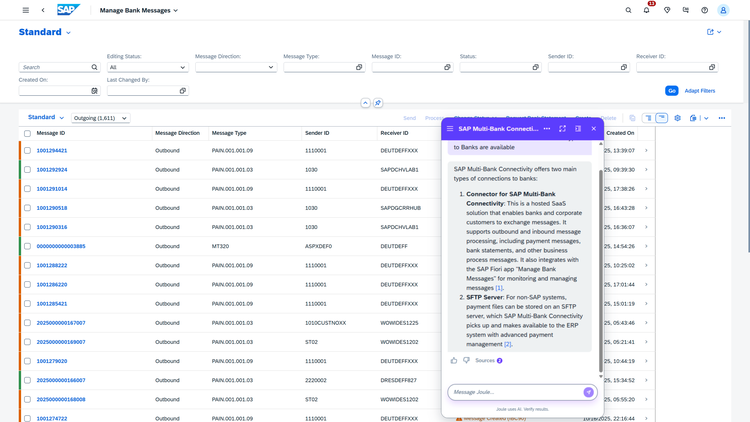The width and height of the screenshot is (750, 422).
Task: Open Joule panel hamburger menu
Action: click(x=450, y=129)
